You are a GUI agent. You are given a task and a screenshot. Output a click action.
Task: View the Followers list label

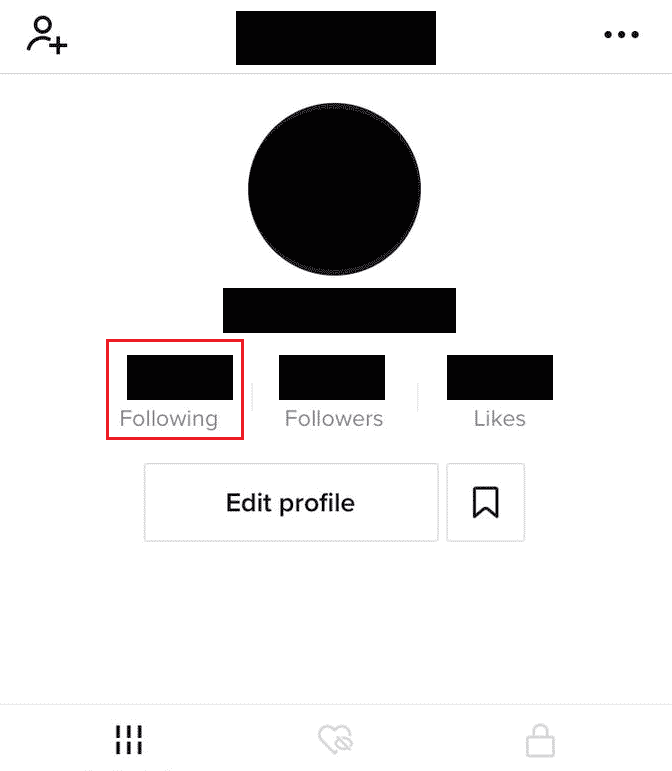(334, 418)
